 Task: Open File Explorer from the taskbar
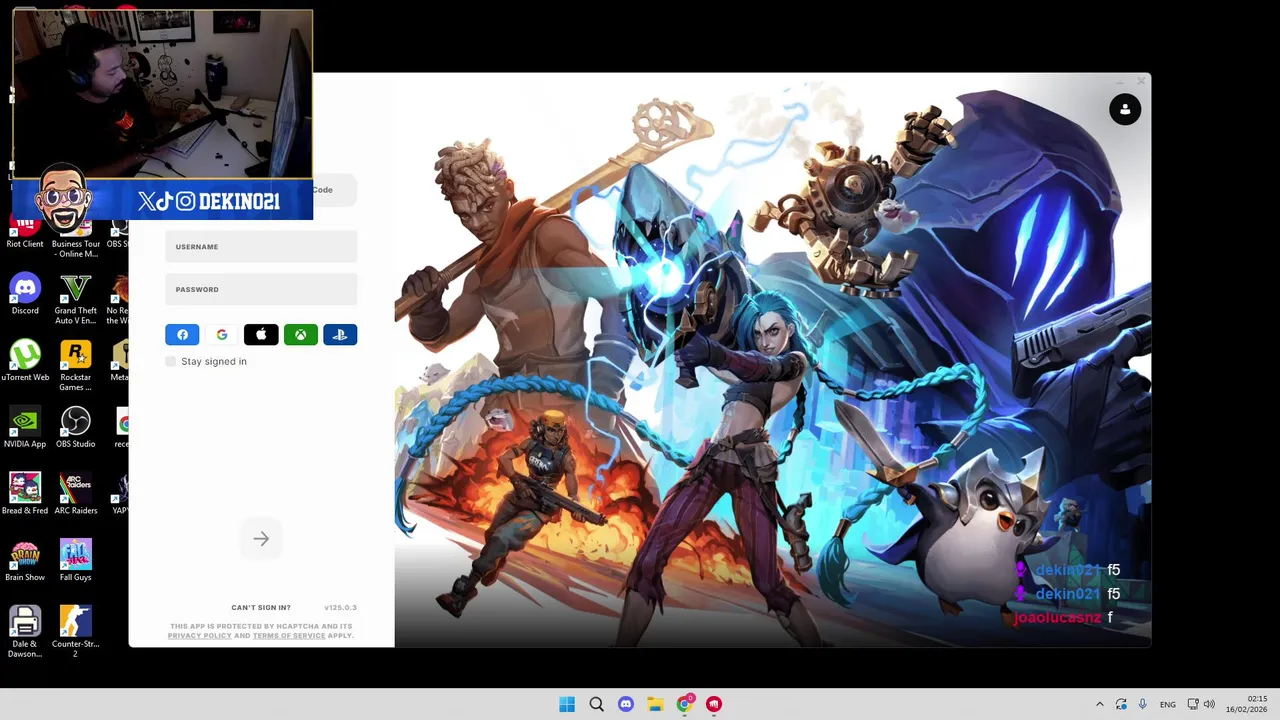pyautogui.click(x=655, y=704)
